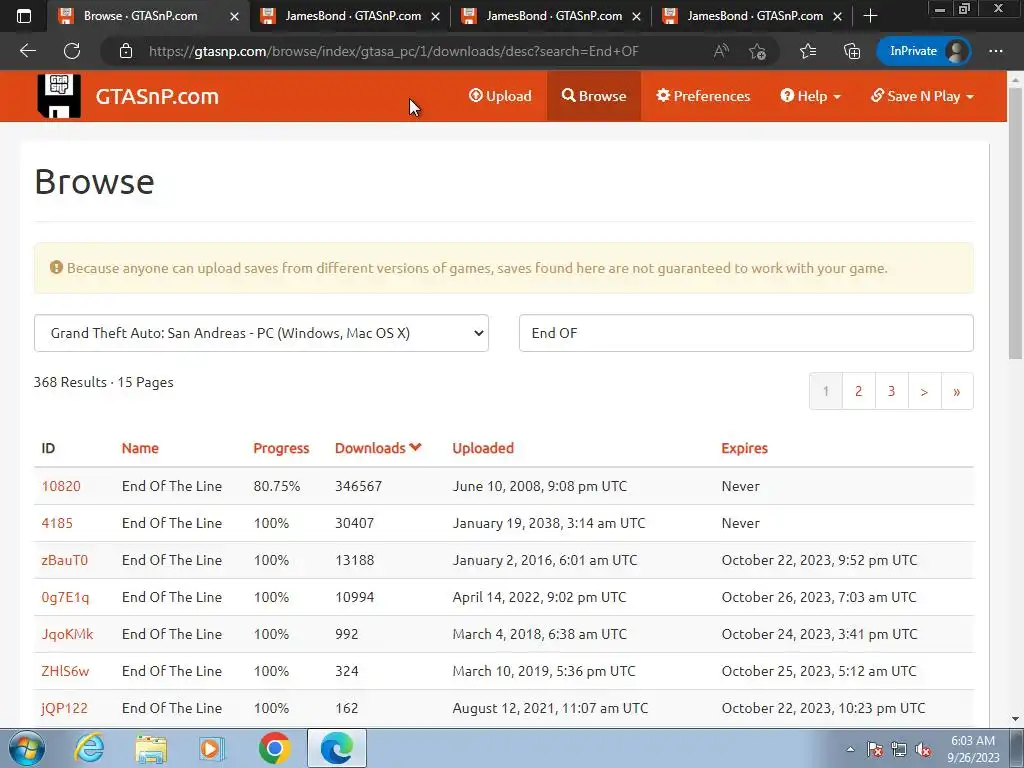Launch Google Chrome from taskbar
The height and width of the screenshot is (768, 1024).
tap(274, 748)
